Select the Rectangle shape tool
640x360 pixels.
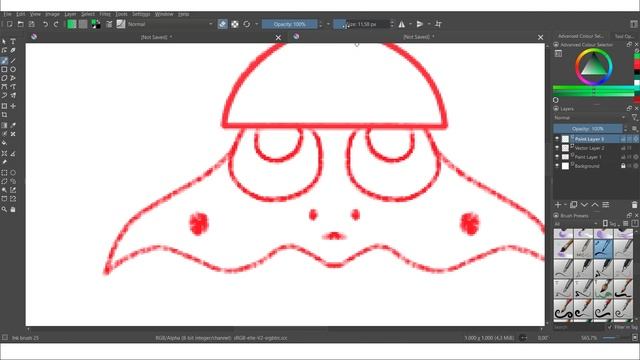pos(4,69)
